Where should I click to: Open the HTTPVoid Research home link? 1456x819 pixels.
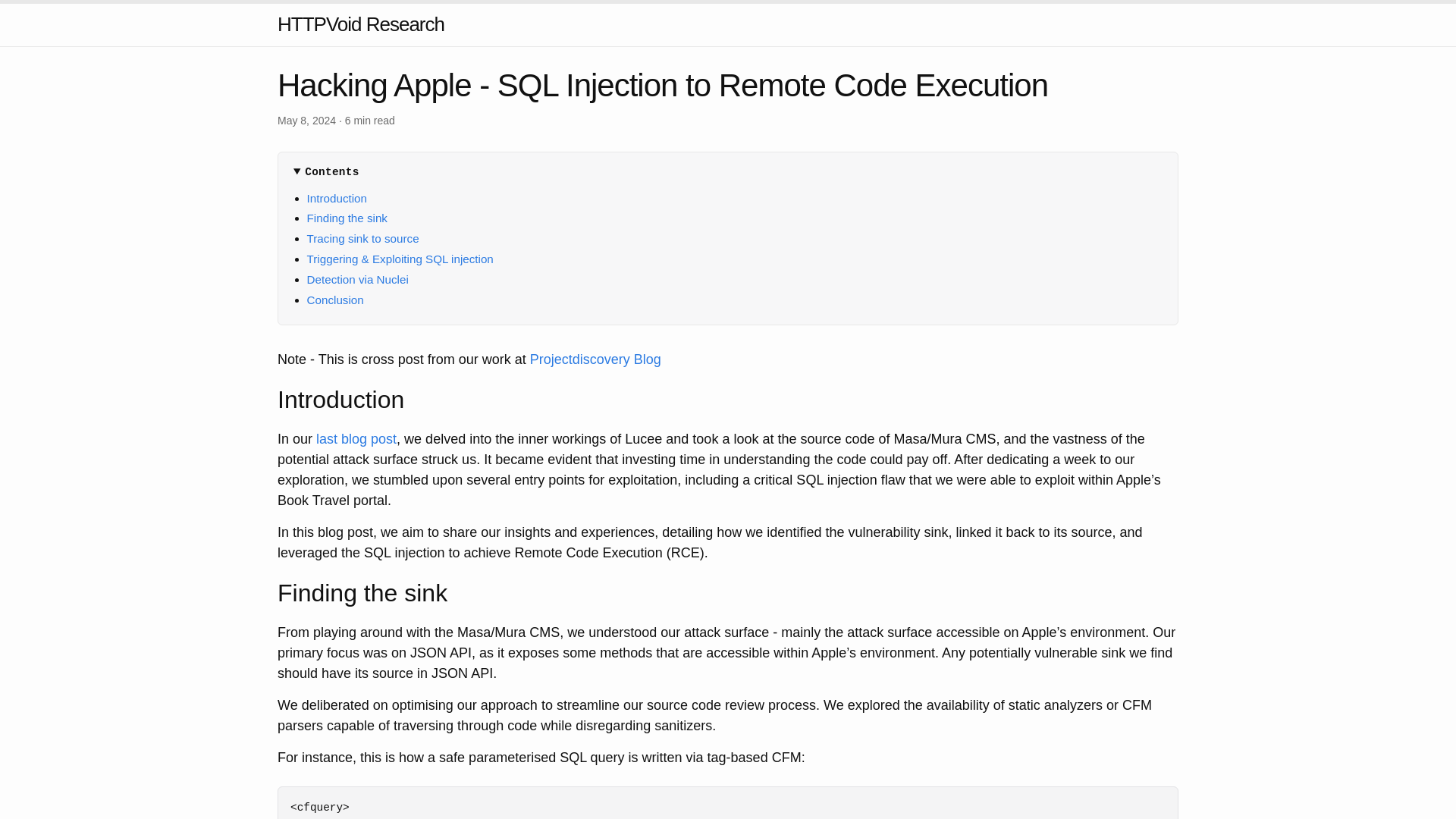click(360, 24)
